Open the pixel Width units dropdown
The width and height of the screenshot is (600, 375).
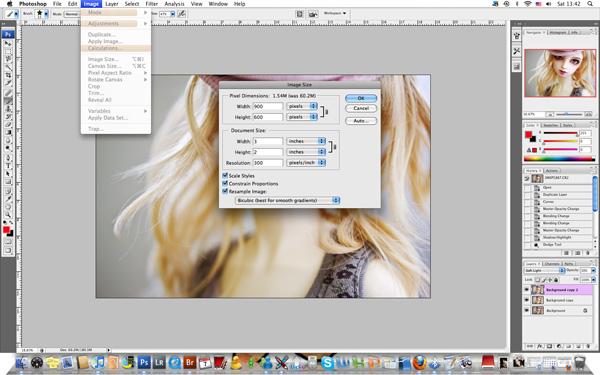[302, 106]
